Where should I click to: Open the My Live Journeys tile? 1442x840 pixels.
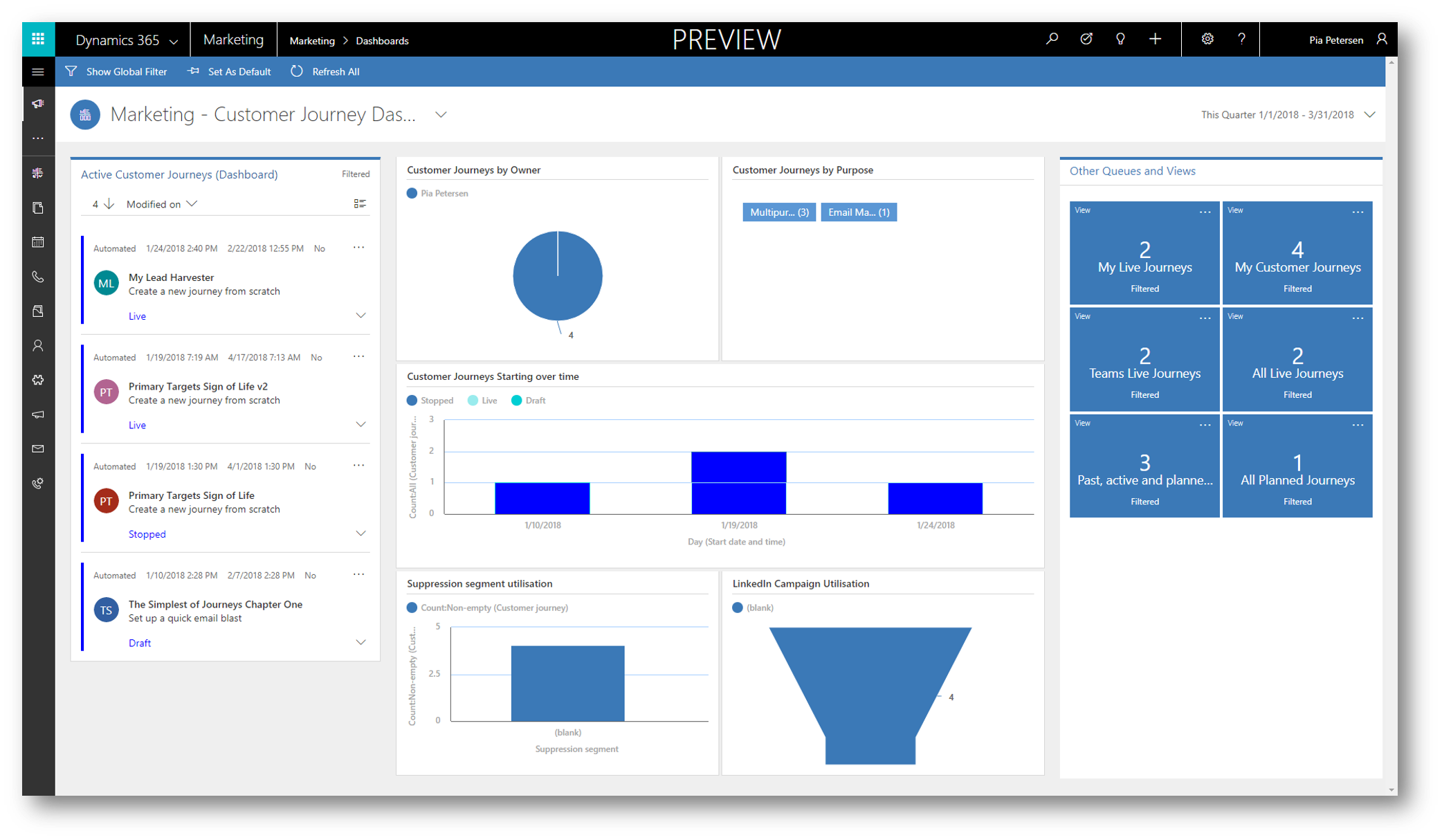pyautogui.click(x=1144, y=253)
